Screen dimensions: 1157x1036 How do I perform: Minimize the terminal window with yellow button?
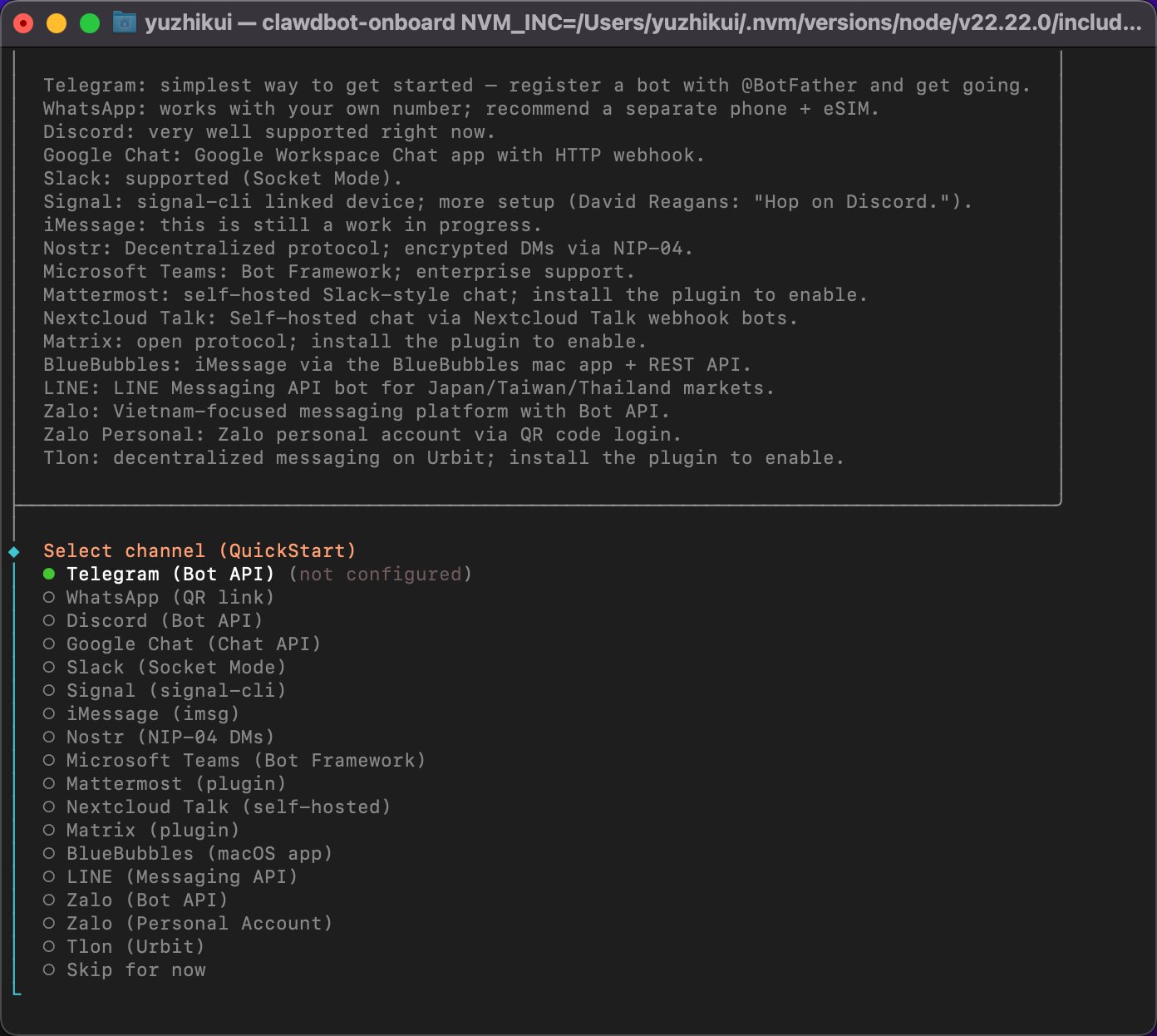point(57,23)
